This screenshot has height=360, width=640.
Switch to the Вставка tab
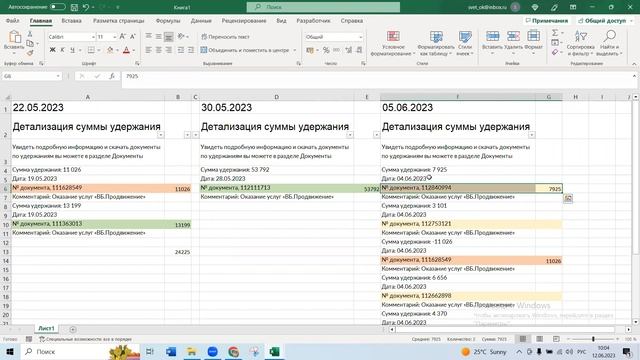(x=71, y=20)
